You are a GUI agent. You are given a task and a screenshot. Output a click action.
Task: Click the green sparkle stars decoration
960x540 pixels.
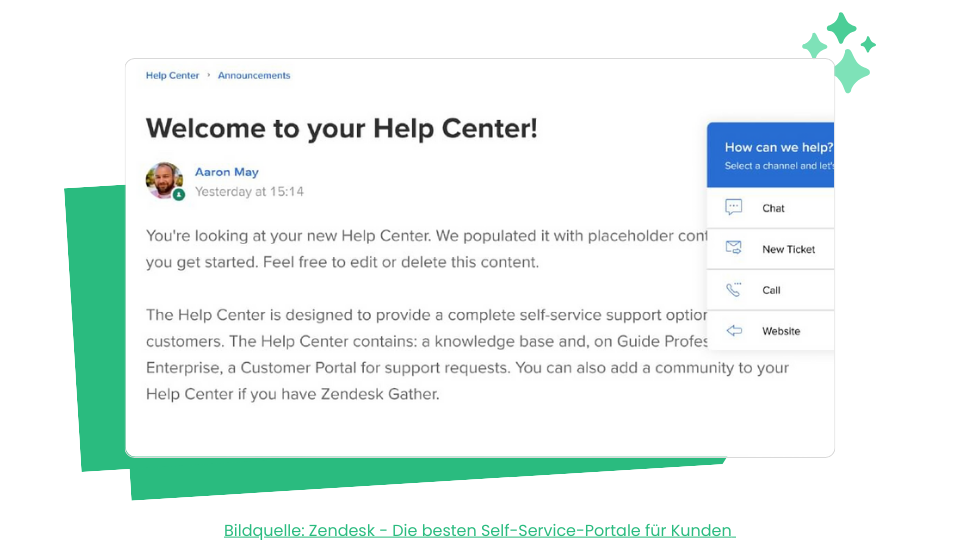tap(839, 52)
